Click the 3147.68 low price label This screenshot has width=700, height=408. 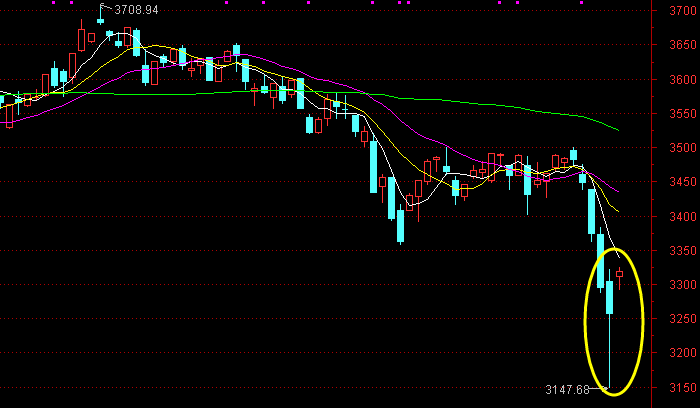567,390
